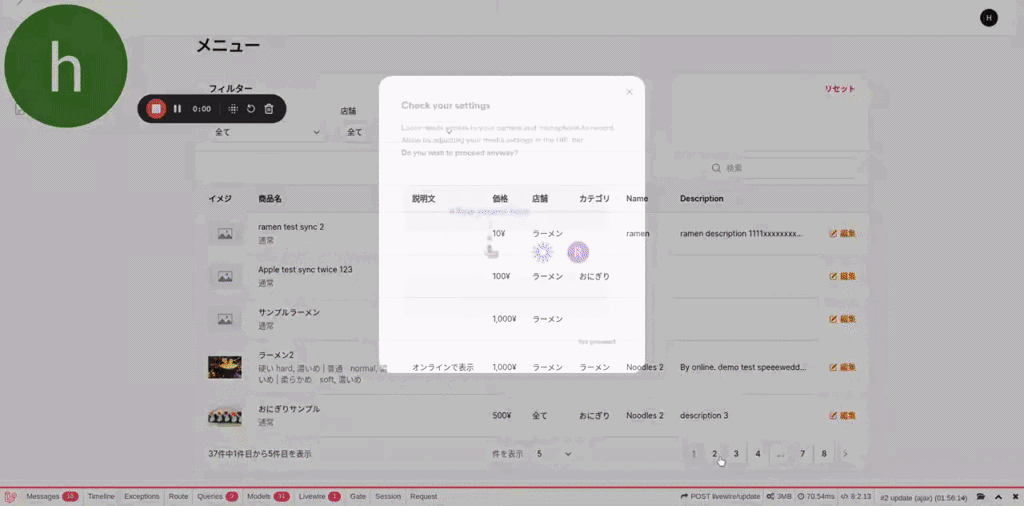Click the restart recording icon
The width and height of the screenshot is (1024, 506).
[251, 109]
